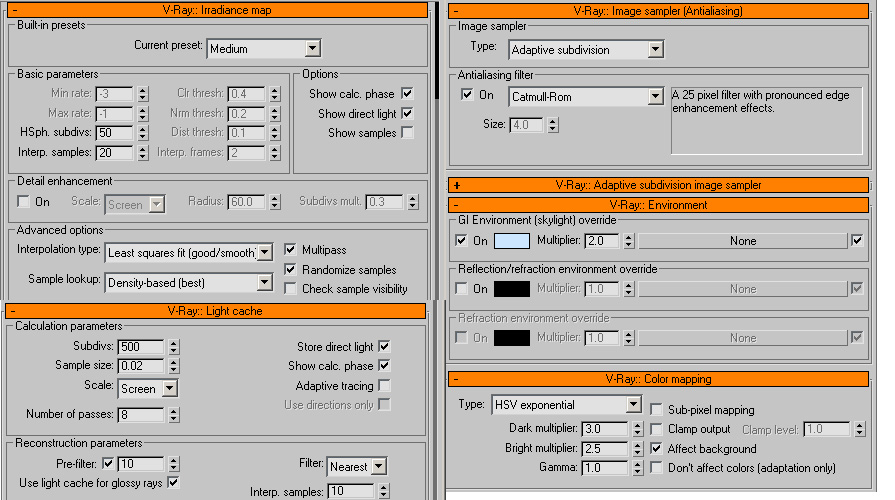Enable Show samples checkbox

coord(407,133)
